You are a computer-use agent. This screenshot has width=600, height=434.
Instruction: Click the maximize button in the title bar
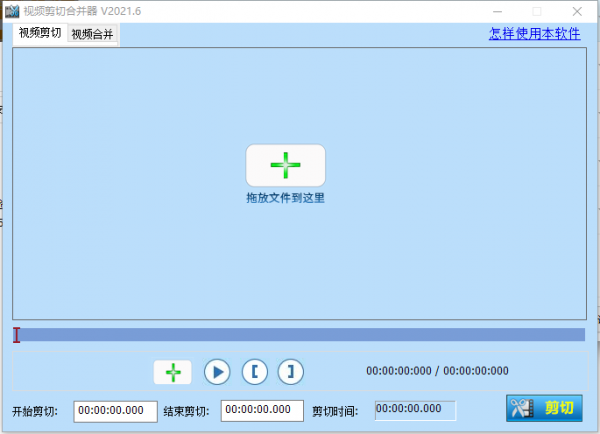(x=537, y=10)
